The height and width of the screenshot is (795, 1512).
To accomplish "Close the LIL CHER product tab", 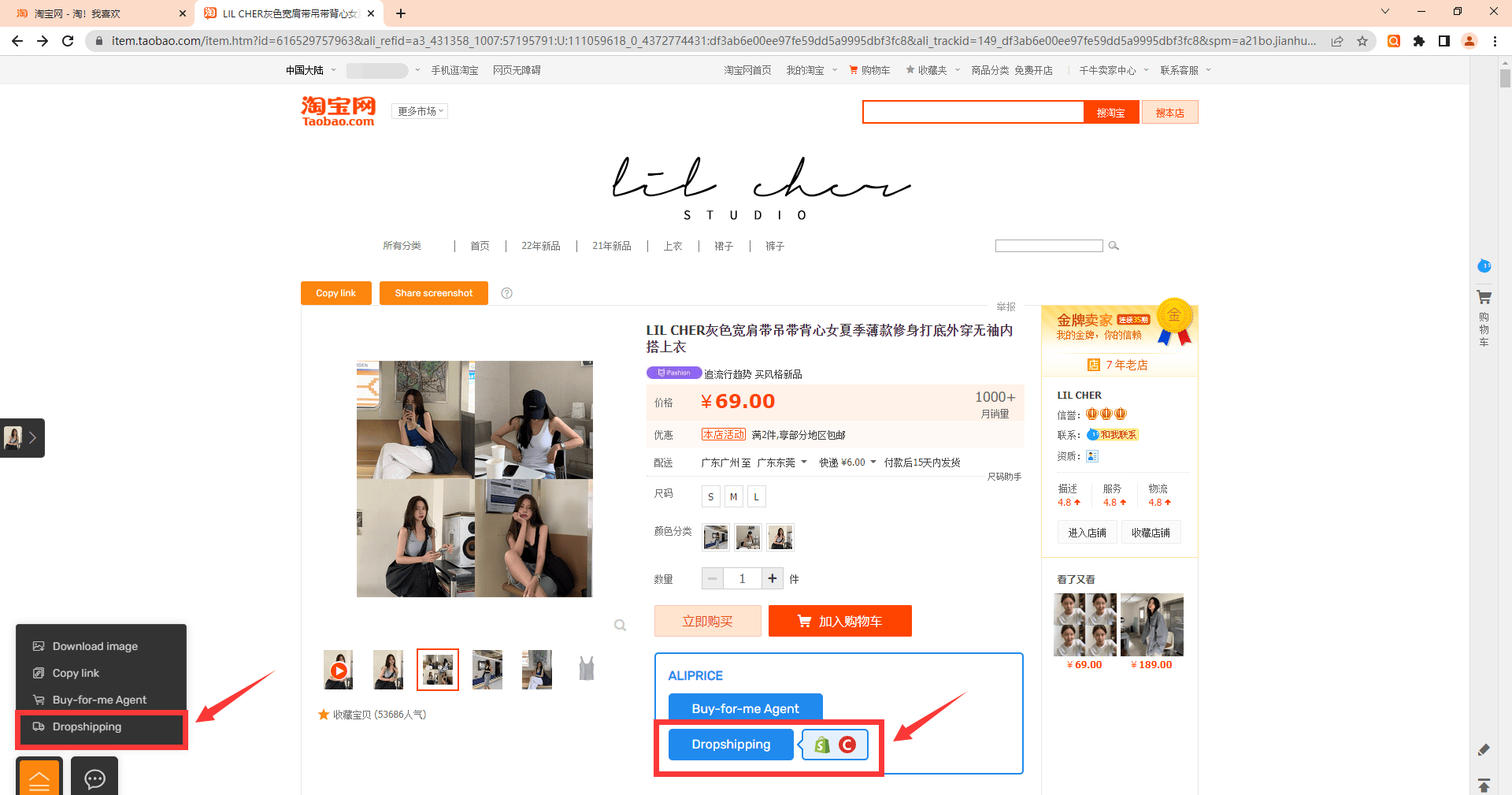I will click(x=371, y=13).
